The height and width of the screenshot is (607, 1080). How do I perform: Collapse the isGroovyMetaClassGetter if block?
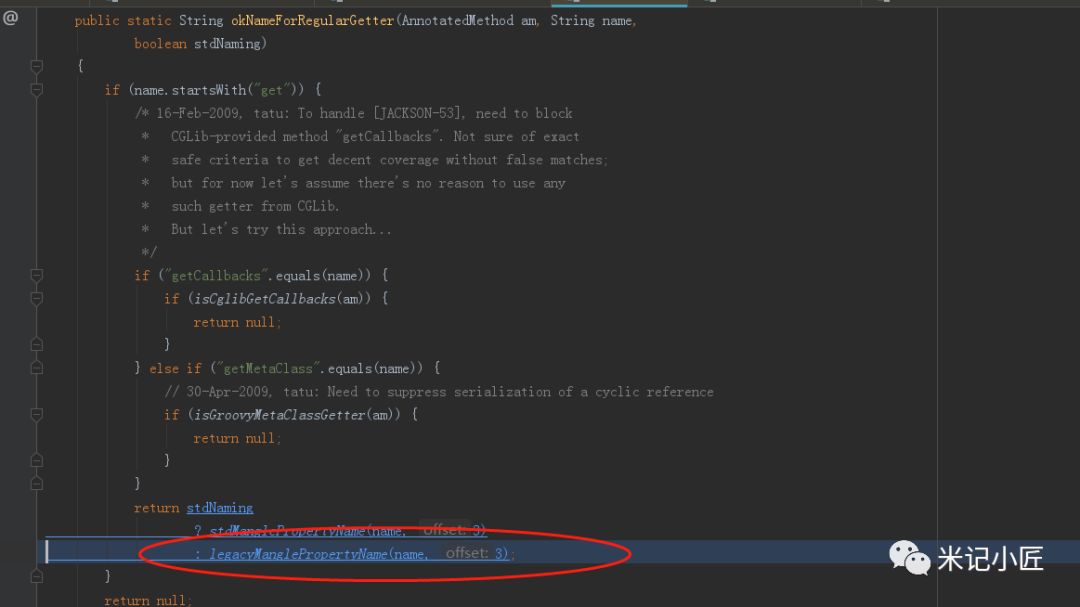click(x=37, y=415)
